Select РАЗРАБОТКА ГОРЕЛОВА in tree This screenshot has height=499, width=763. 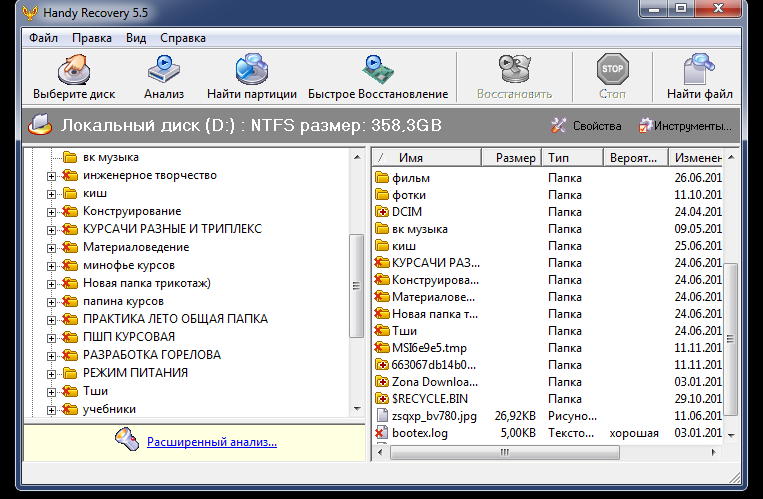pyautogui.click(x=152, y=355)
